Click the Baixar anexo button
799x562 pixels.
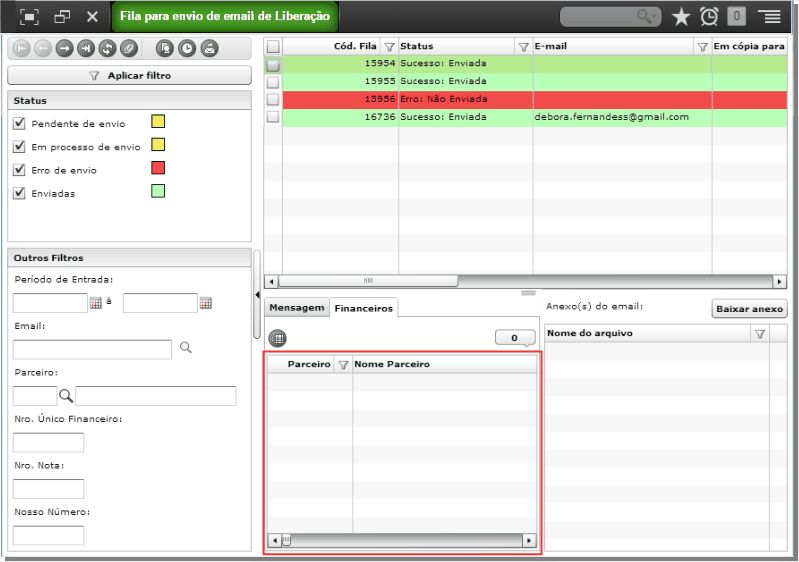(x=749, y=309)
